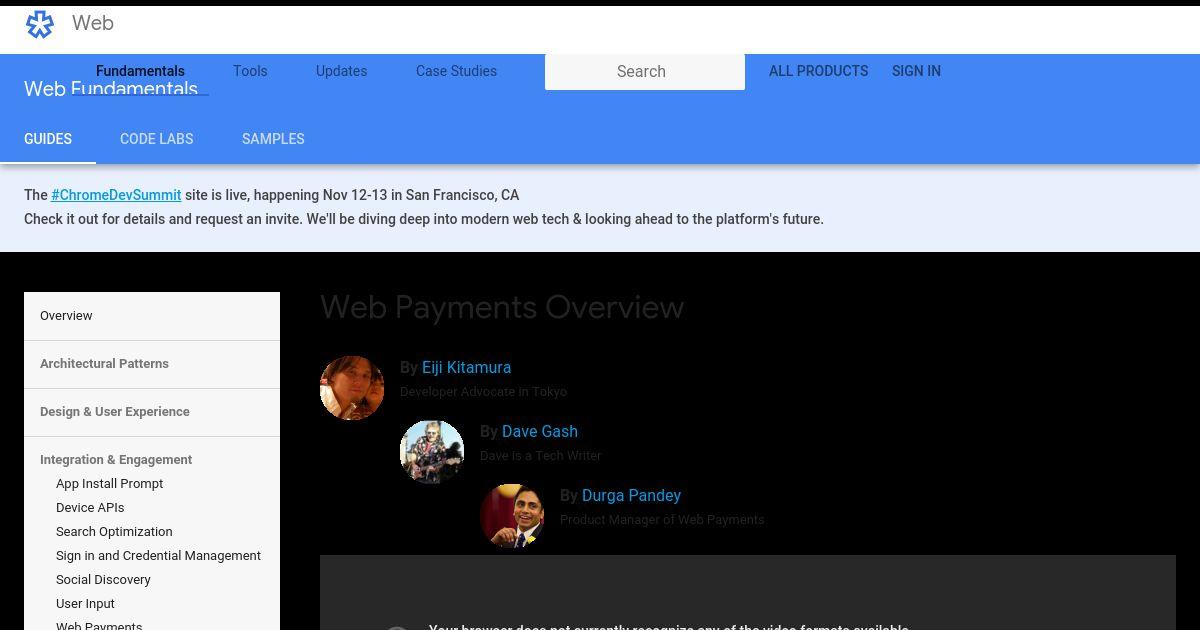Go to the Updates nav tab
Screen dimensions: 1200x630
(x=341, y=71)
